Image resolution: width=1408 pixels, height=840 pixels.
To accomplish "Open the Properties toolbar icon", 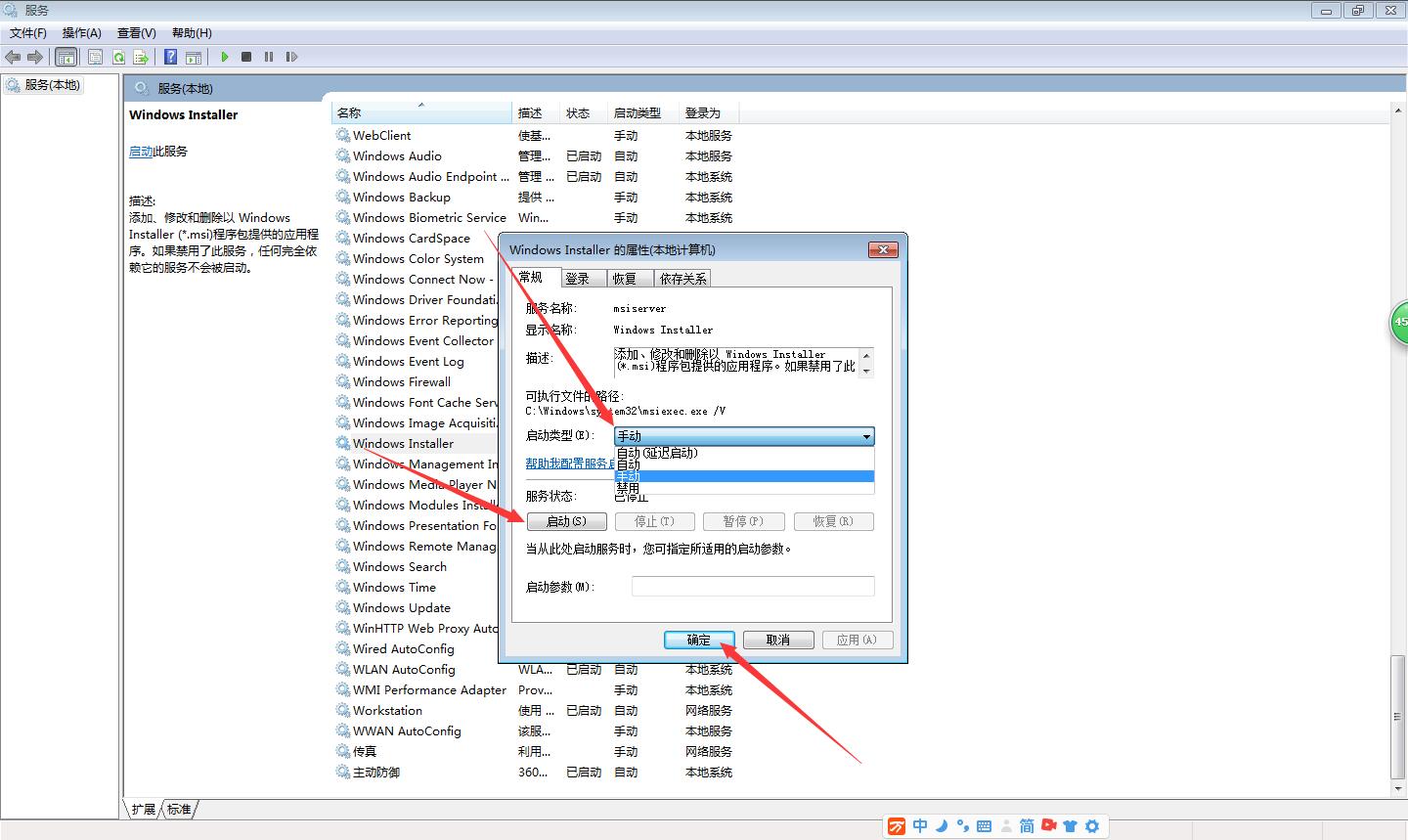I will [95, 57].
